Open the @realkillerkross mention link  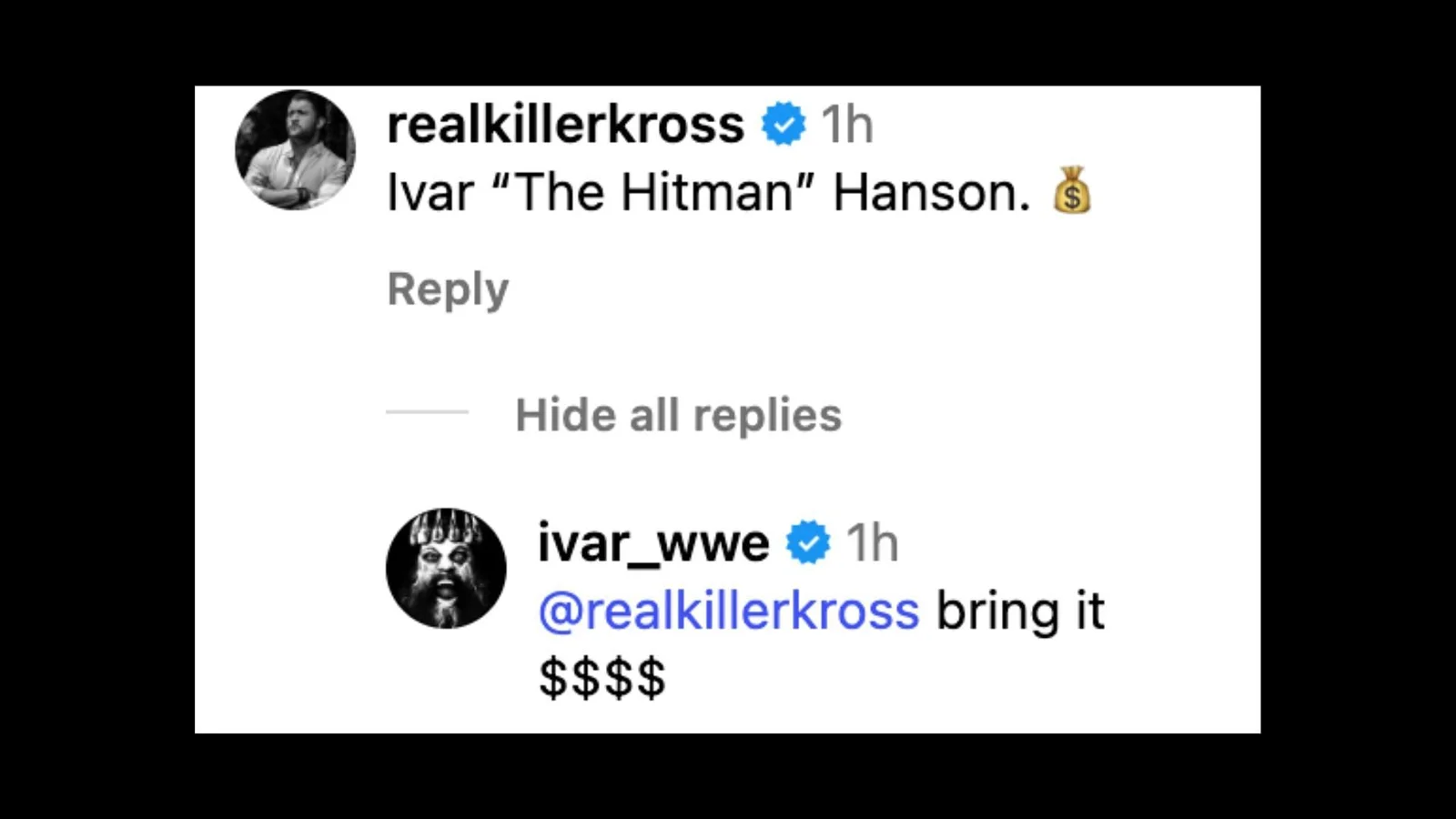pyautogui.click(x=729, y=610)
